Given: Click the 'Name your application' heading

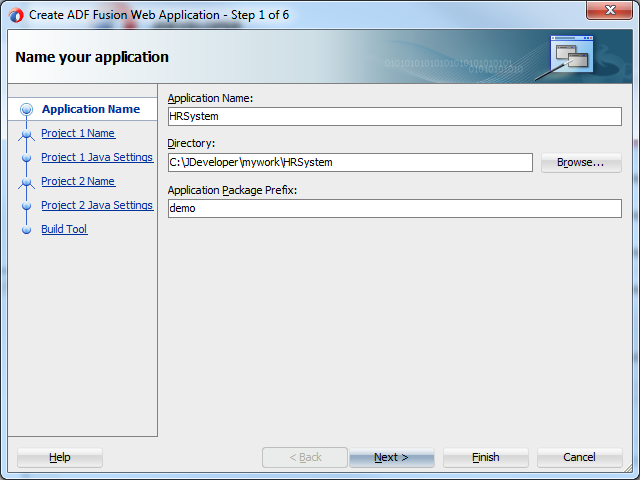Looking at the screenshot, I should 92,57.
